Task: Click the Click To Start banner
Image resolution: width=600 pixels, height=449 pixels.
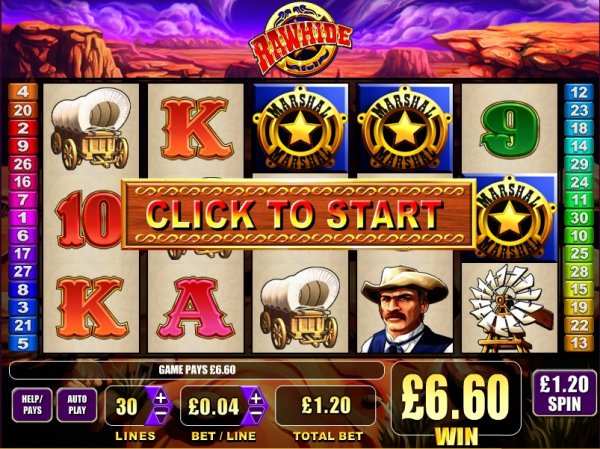Action: tap(299, 215)
